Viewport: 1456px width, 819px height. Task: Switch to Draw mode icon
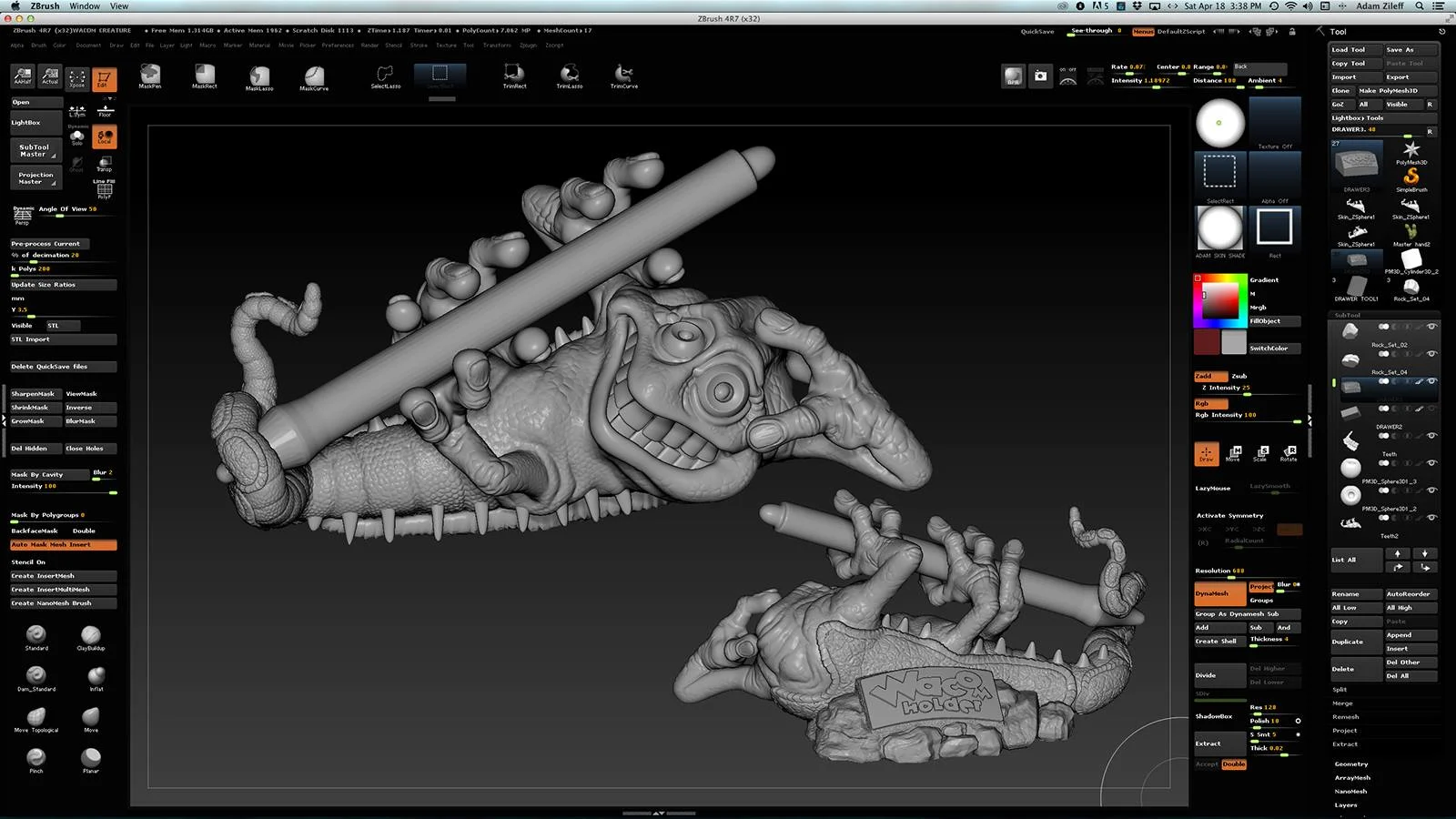pyautogui.click(x=1206, y=453)
